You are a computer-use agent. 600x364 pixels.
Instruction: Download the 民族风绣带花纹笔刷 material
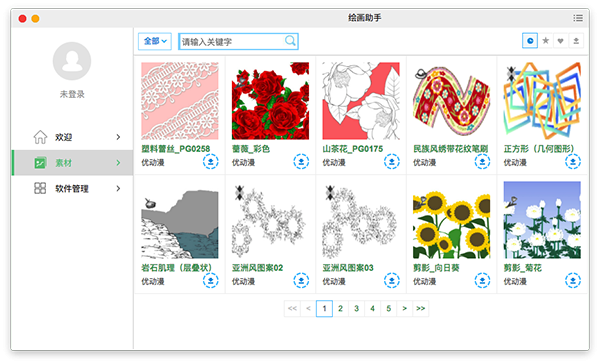[482, 162]
